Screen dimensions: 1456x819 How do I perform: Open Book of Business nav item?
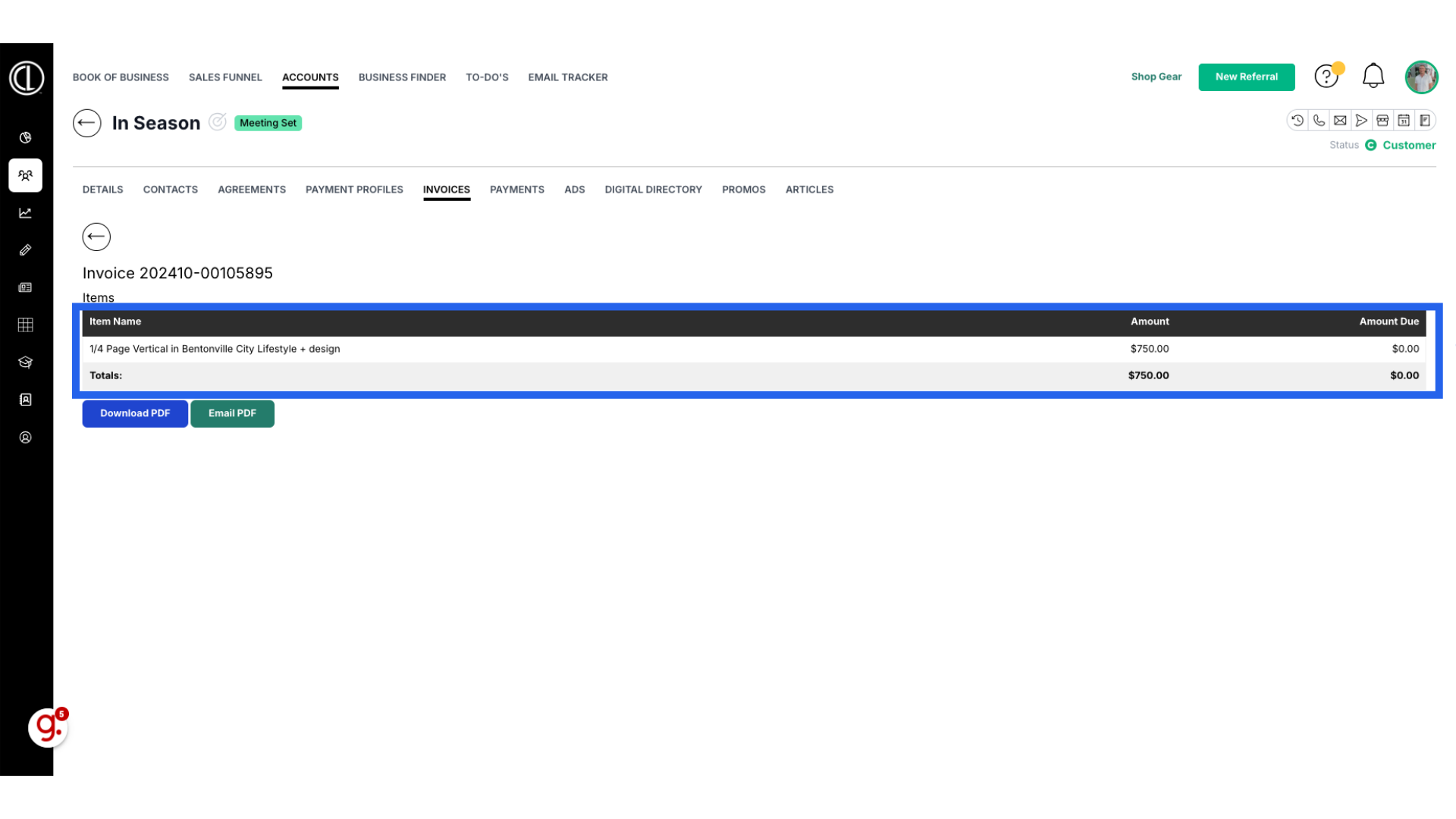(x=121, y=77)
